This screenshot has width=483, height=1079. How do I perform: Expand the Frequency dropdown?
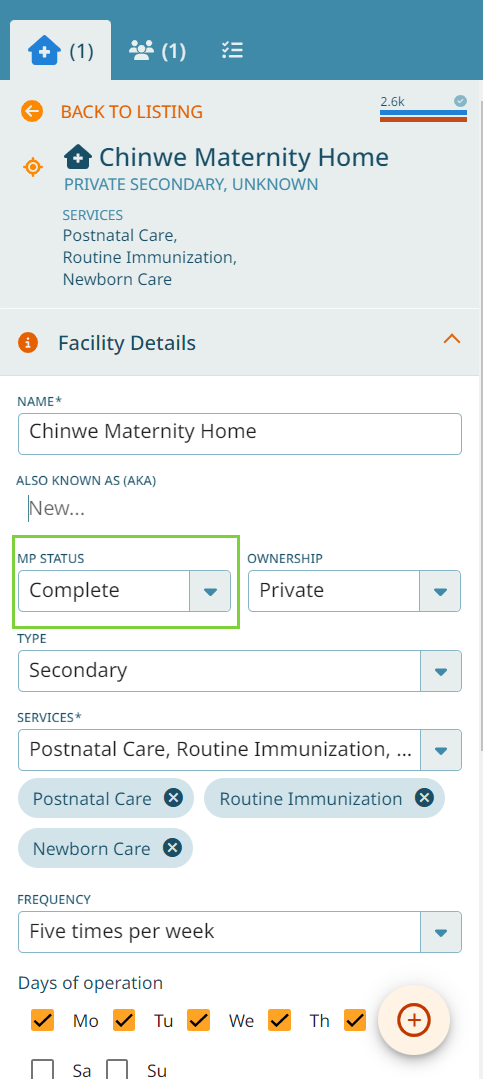tap(239, 932)
